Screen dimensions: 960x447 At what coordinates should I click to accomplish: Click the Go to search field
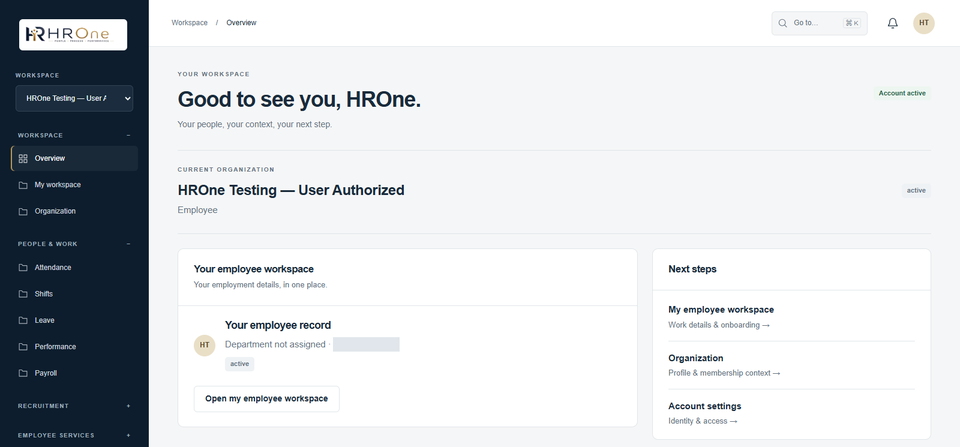pyautogui.click(x=819, y=23)
